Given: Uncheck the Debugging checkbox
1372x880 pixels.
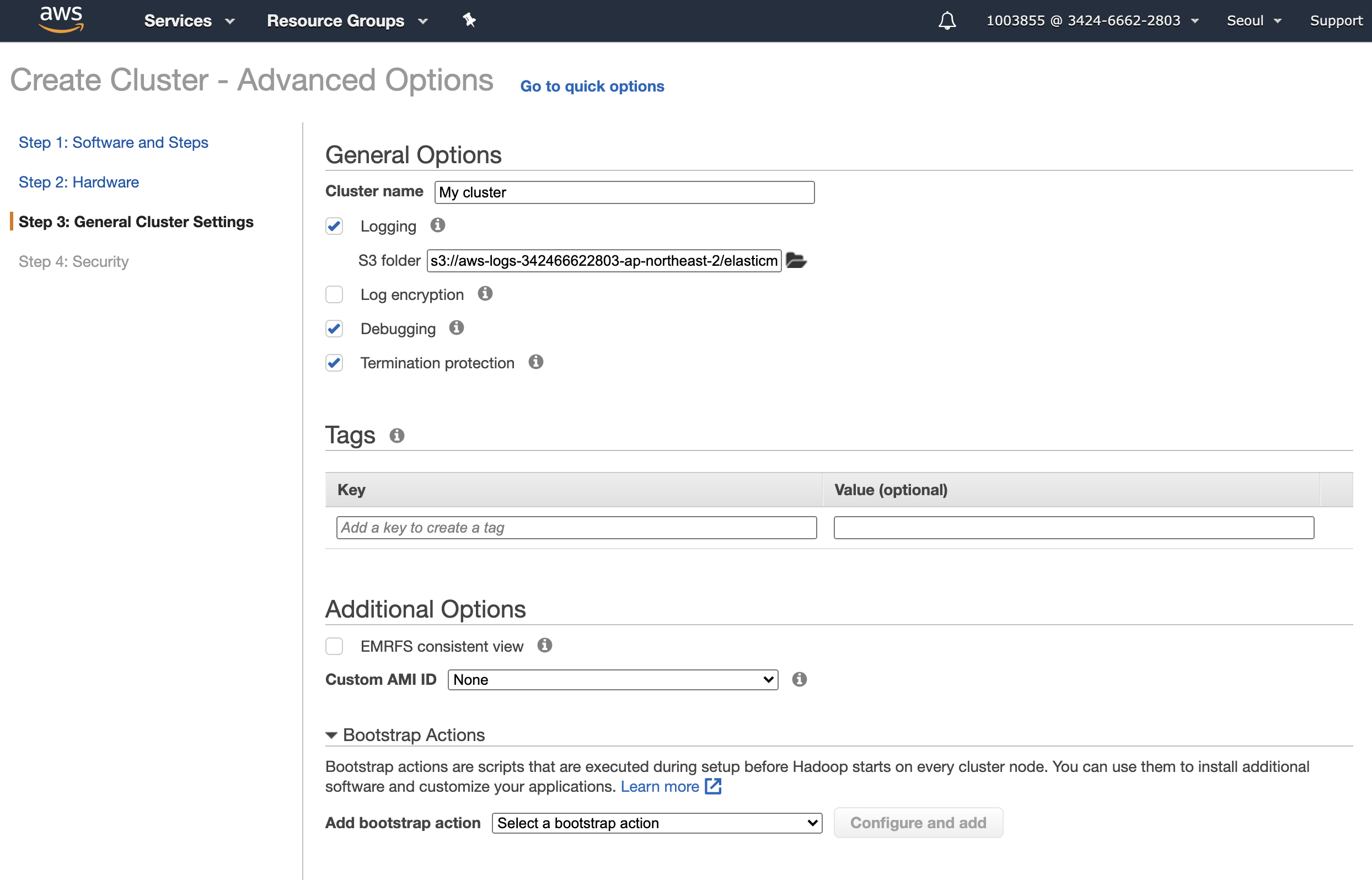Looking at the screenshot, I should click(x=334, y=329).
